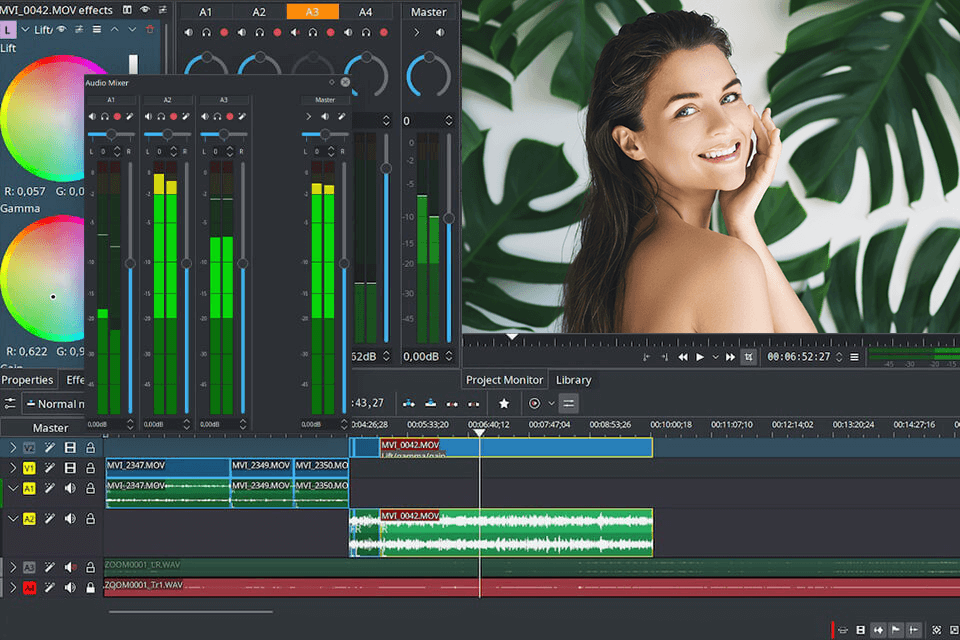
Task: Click the favorite effects star icon
Action: pos(504,403)
